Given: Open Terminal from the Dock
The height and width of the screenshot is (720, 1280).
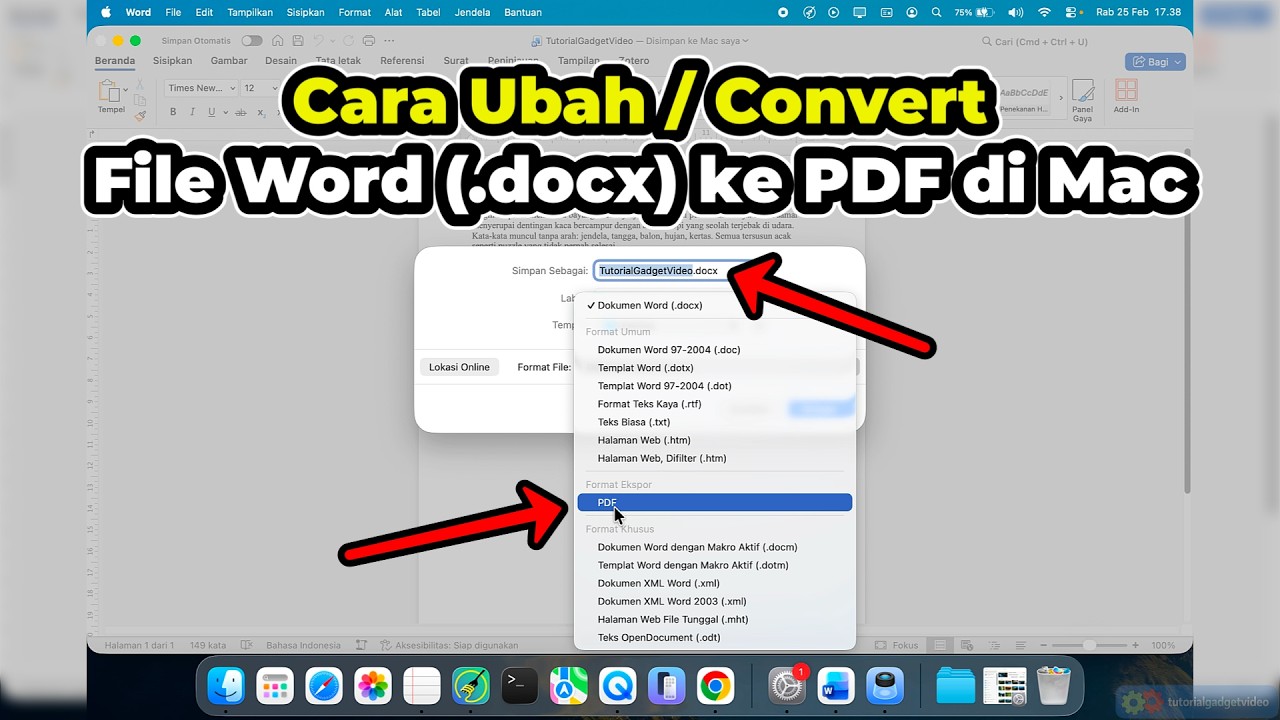Looking at the screenshot, I should (x=520, y=686).
